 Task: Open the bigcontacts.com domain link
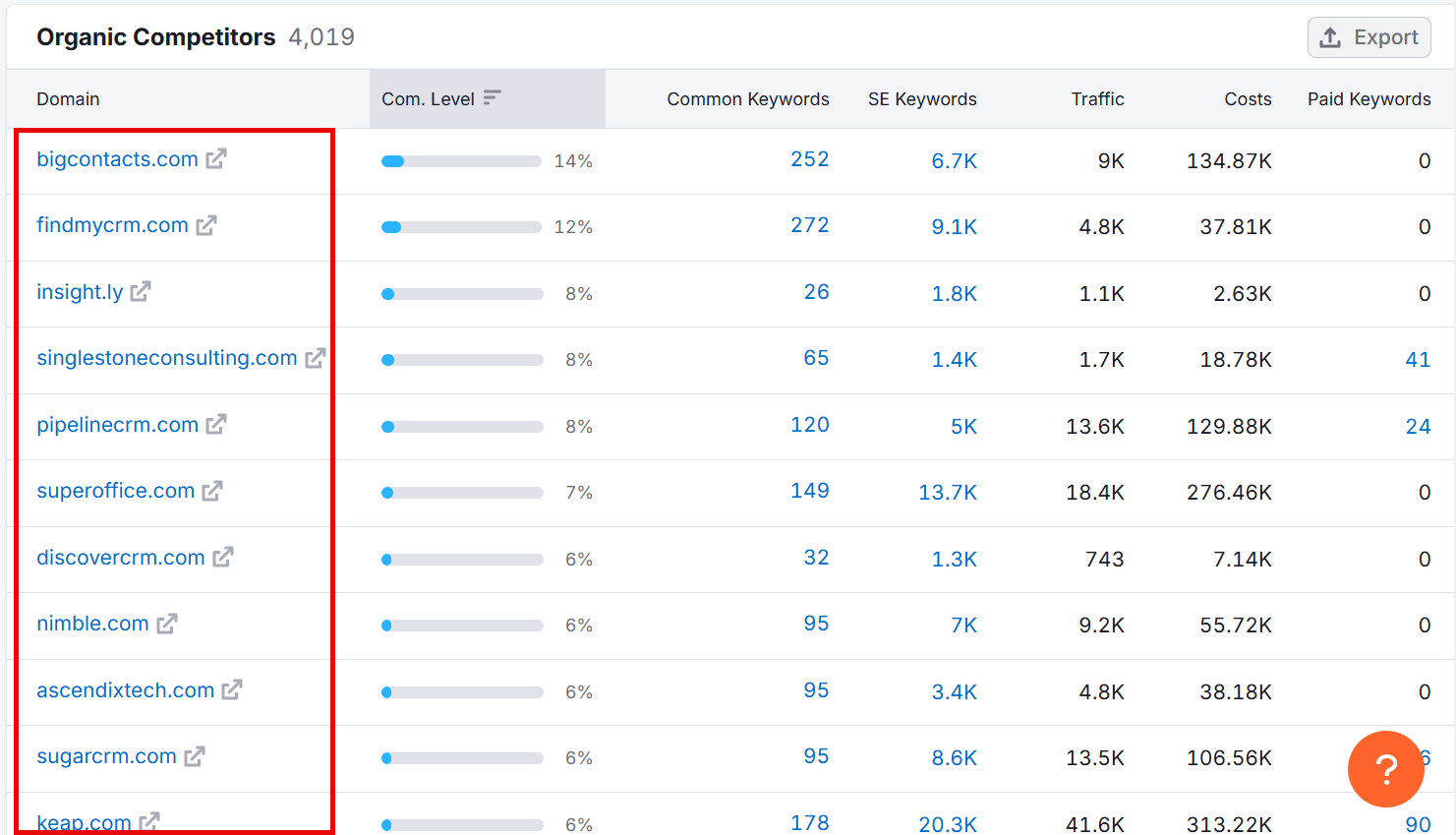117,159
